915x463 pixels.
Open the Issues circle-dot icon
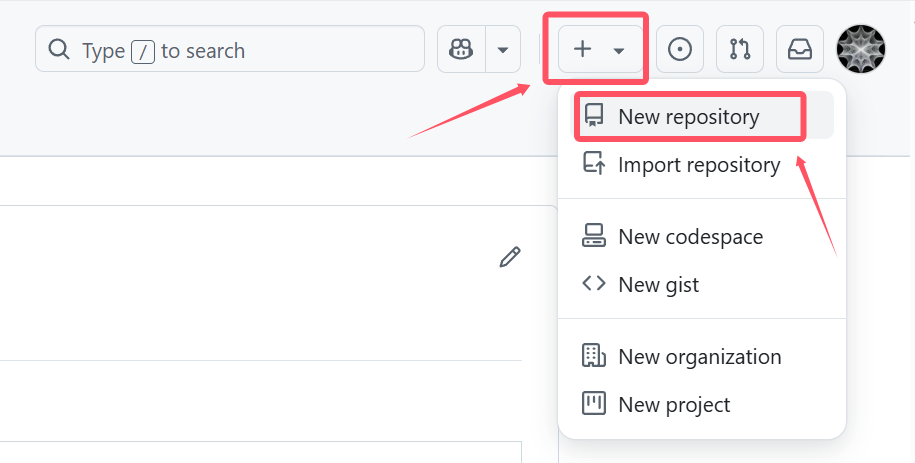(x=680, y=49)
